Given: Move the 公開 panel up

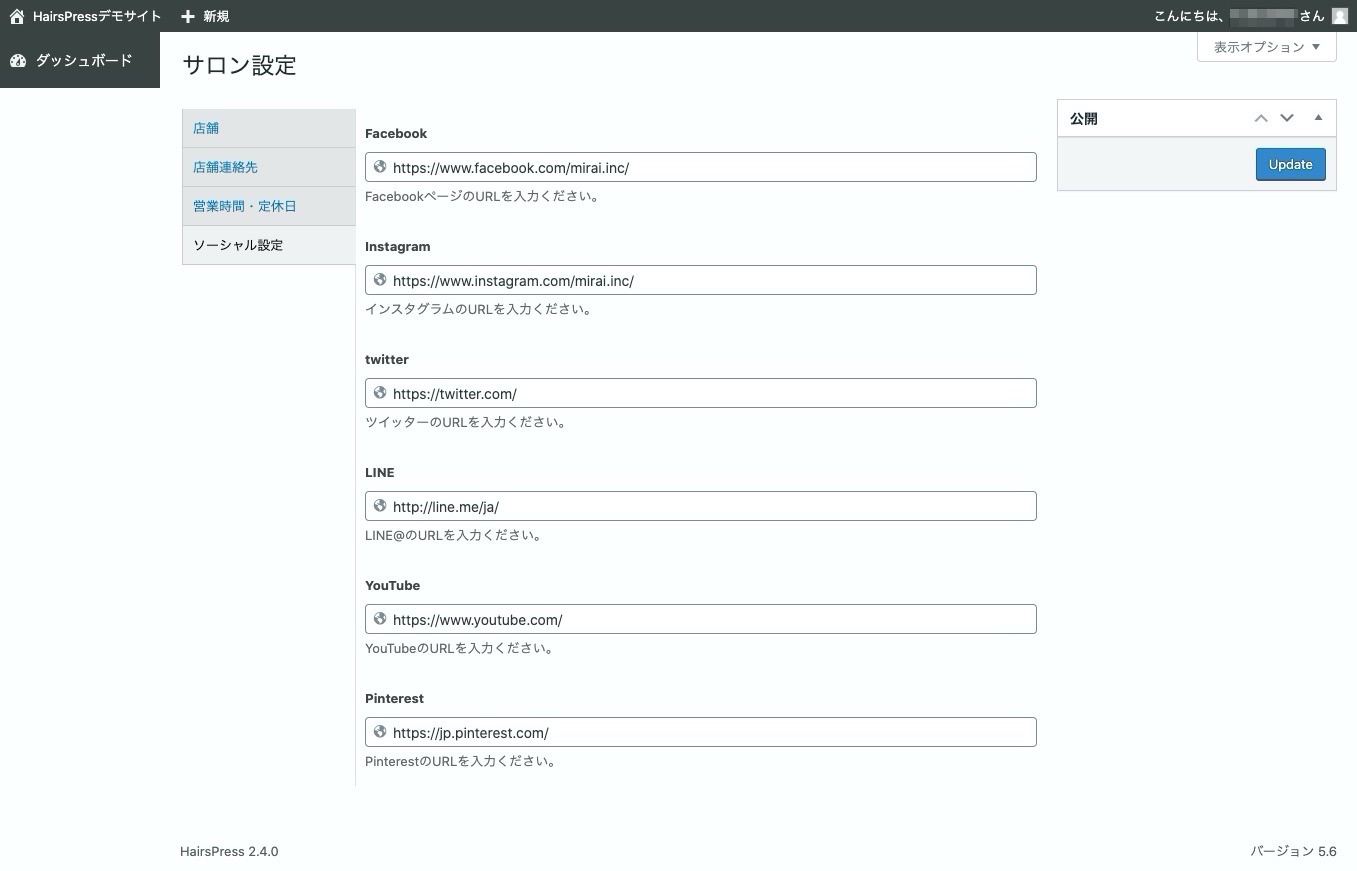Looking at the screenshot, I should pyautogui.click(x=1261, y=118).
